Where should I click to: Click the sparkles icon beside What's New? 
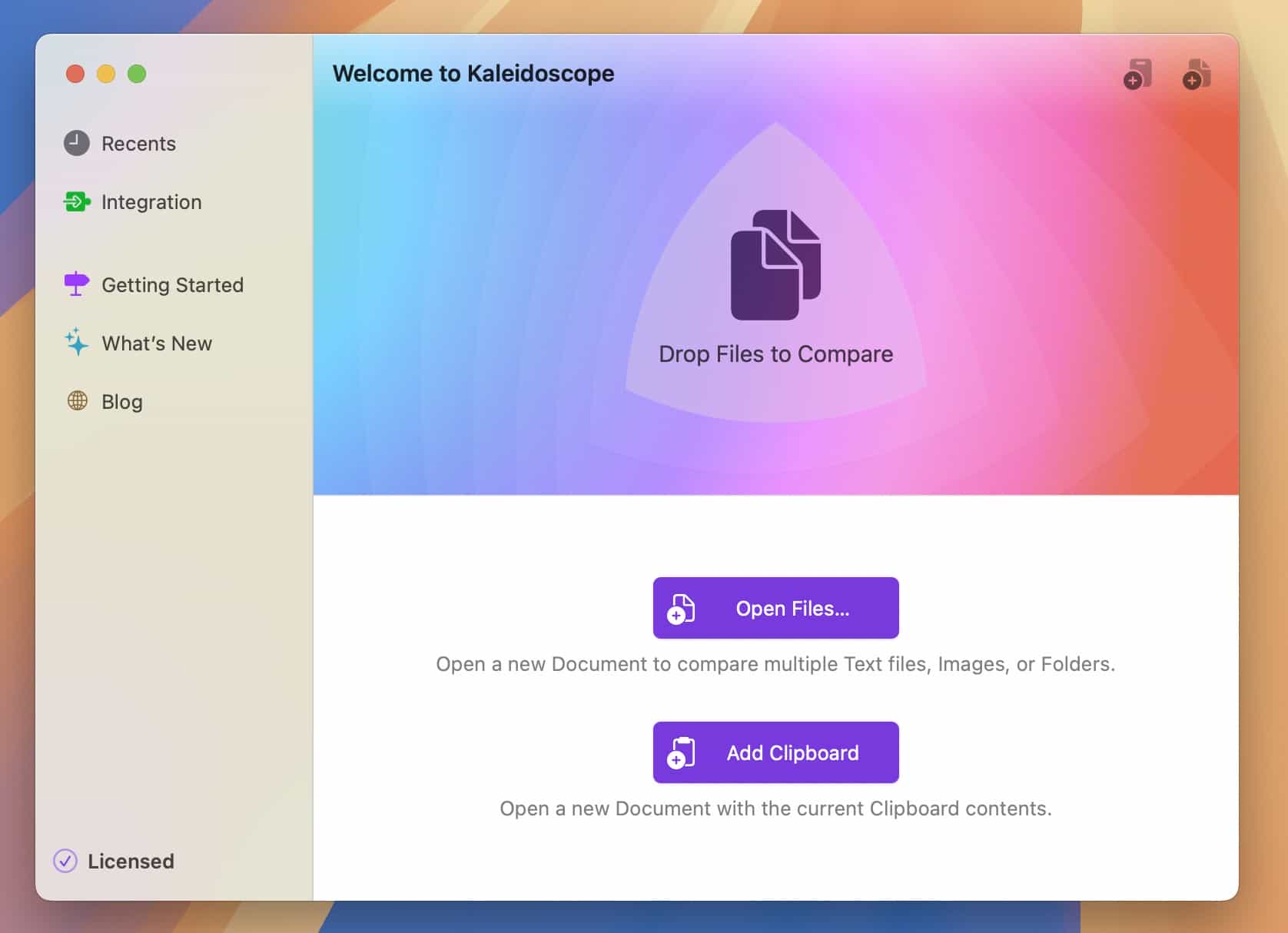tap(76, 343)
